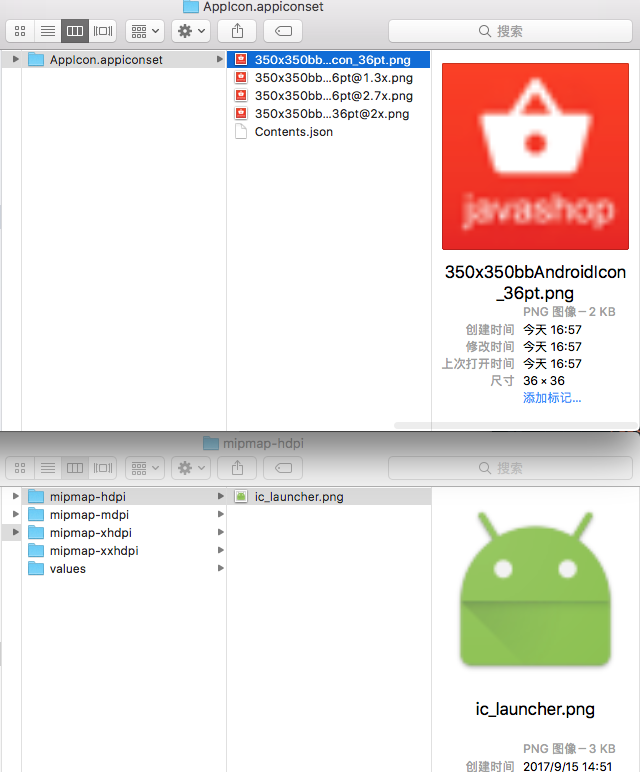Click search field in AppIcon.appiconset window
Image resolution: width=640 pixels, height=772 pixels.
coord(511,31)
